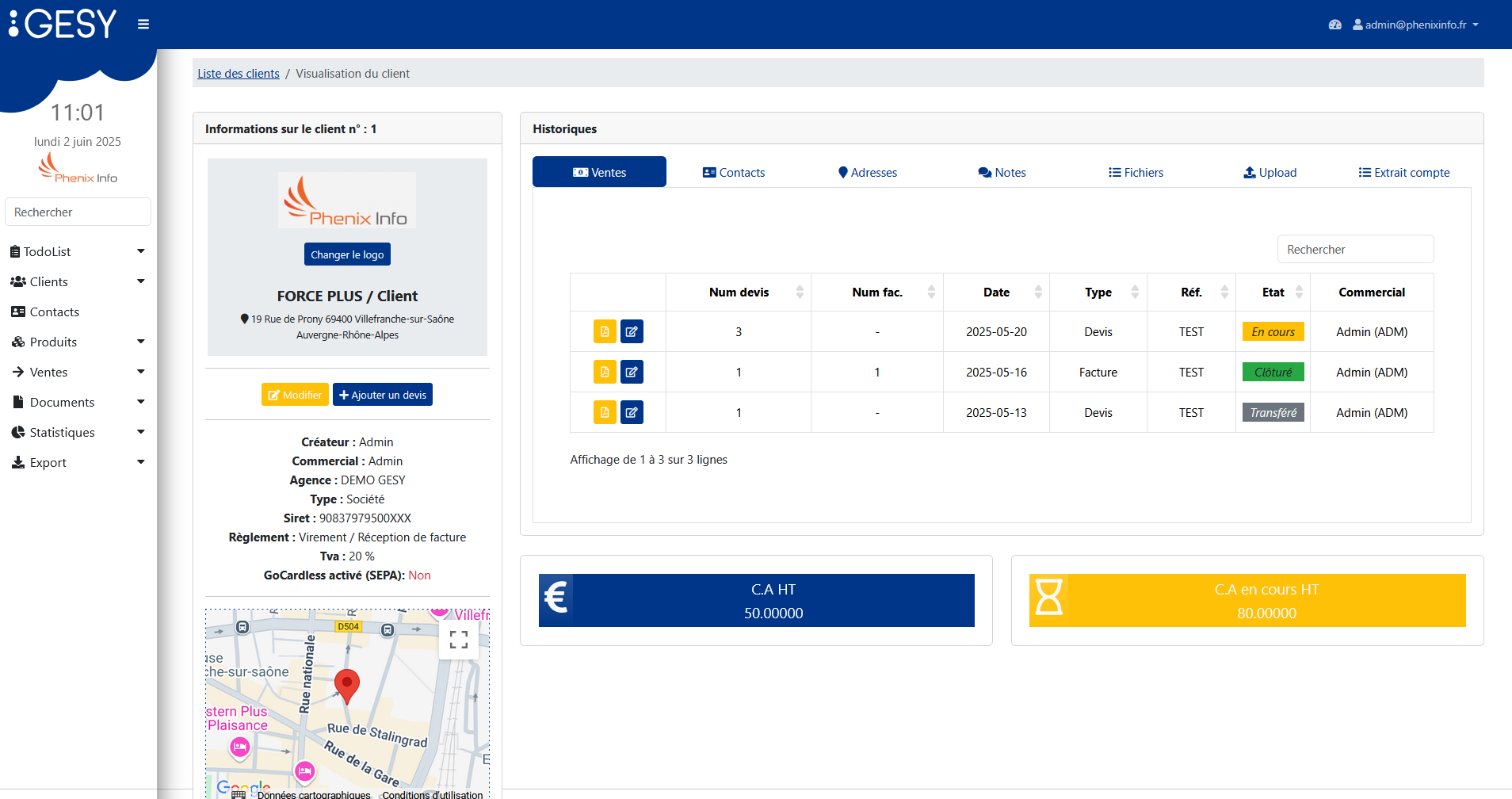Select the Ventes history tab
Screen dimensions: 1512x799
coord(599,172)
